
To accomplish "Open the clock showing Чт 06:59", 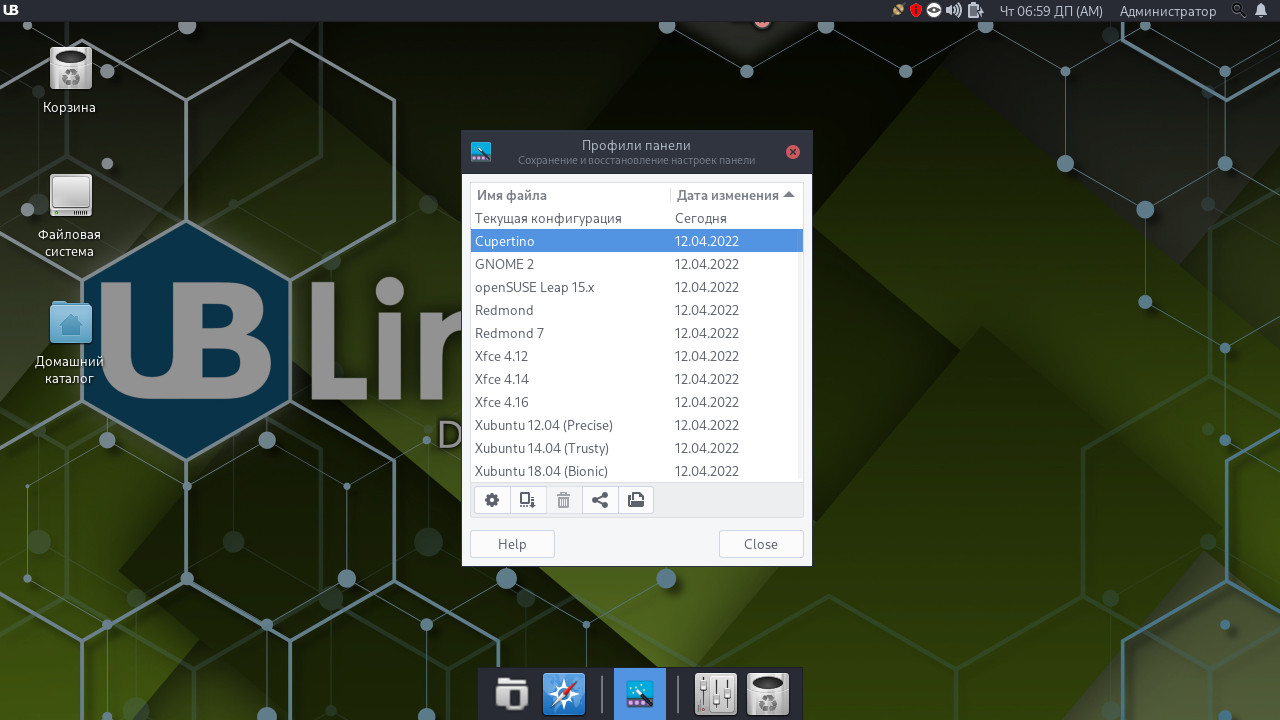I will pyautogui.click(x=1051, y=11).
